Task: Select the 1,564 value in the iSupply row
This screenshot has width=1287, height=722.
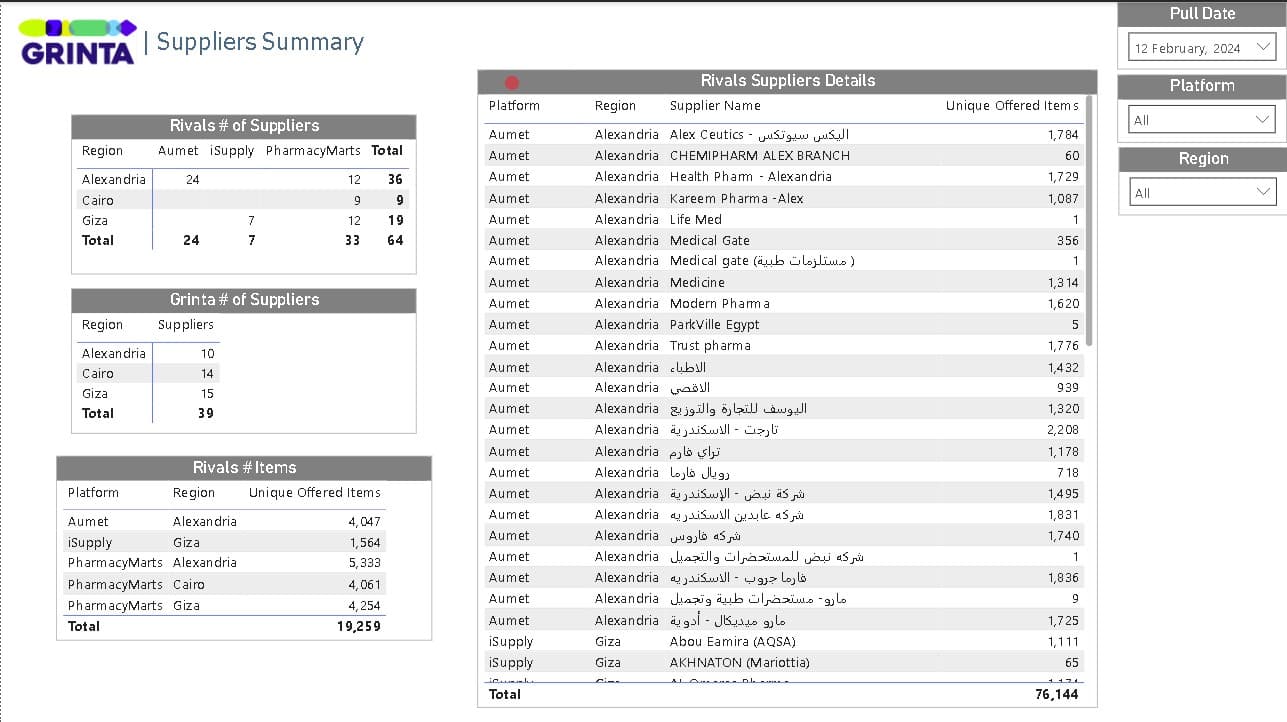Action: click(364, 543)
